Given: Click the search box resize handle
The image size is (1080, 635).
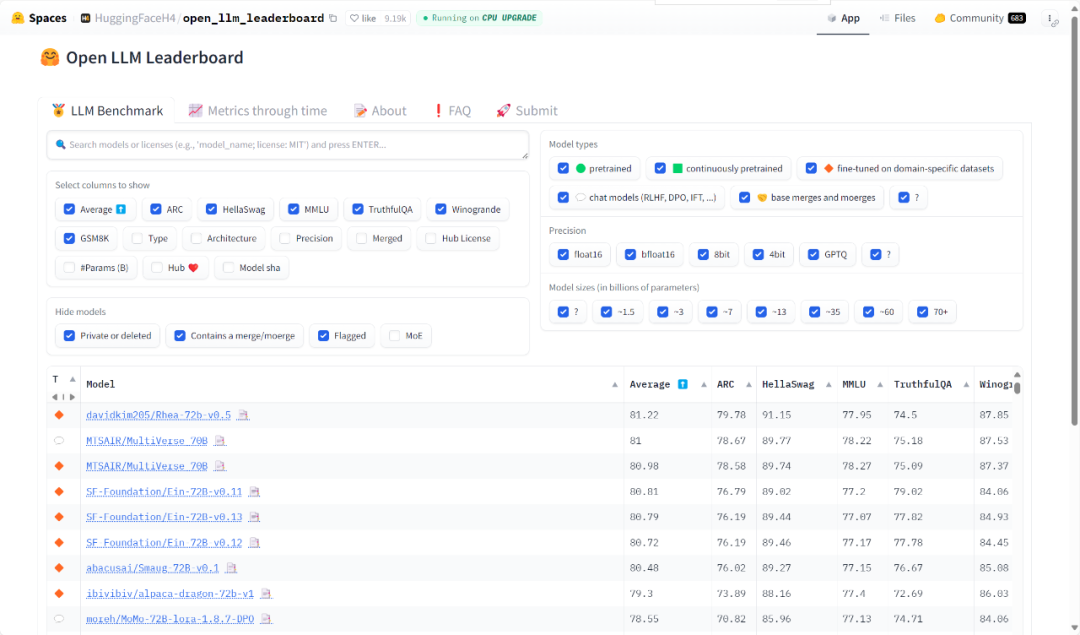Looking at the screenshot, I should pyautogui.click(x=525, y=156).
